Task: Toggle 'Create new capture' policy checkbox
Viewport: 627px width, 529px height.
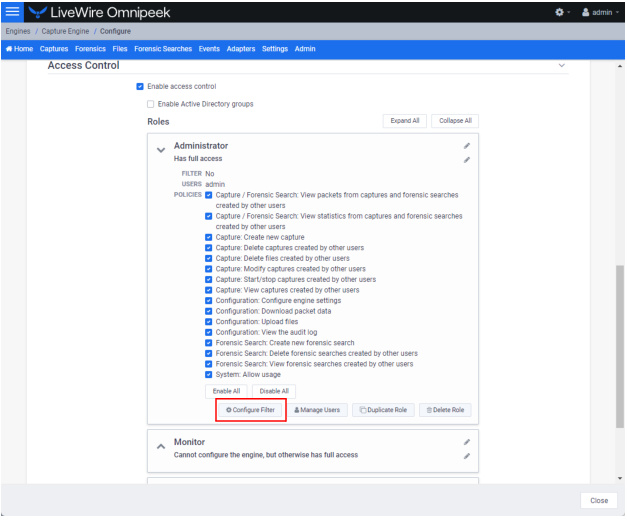Action: click(x=208, y=238)
